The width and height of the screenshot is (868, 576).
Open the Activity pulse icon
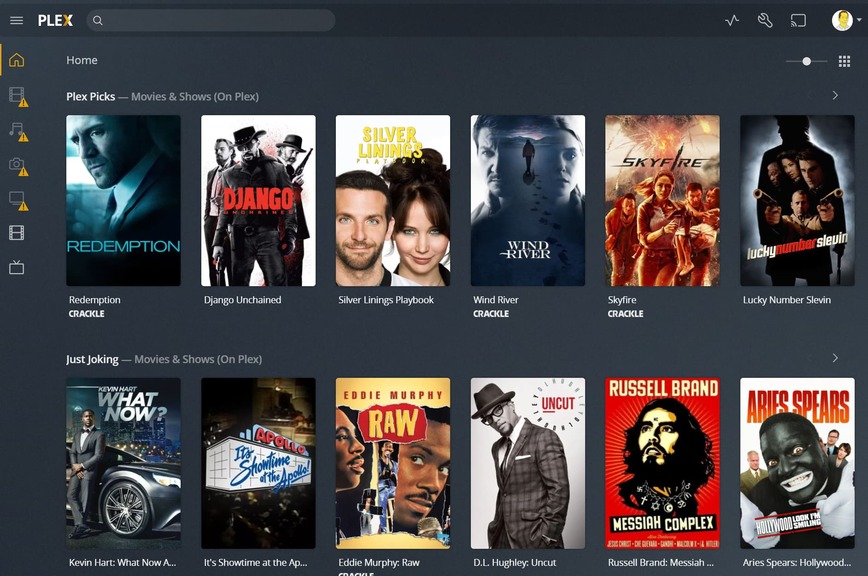tap(732, 20)
